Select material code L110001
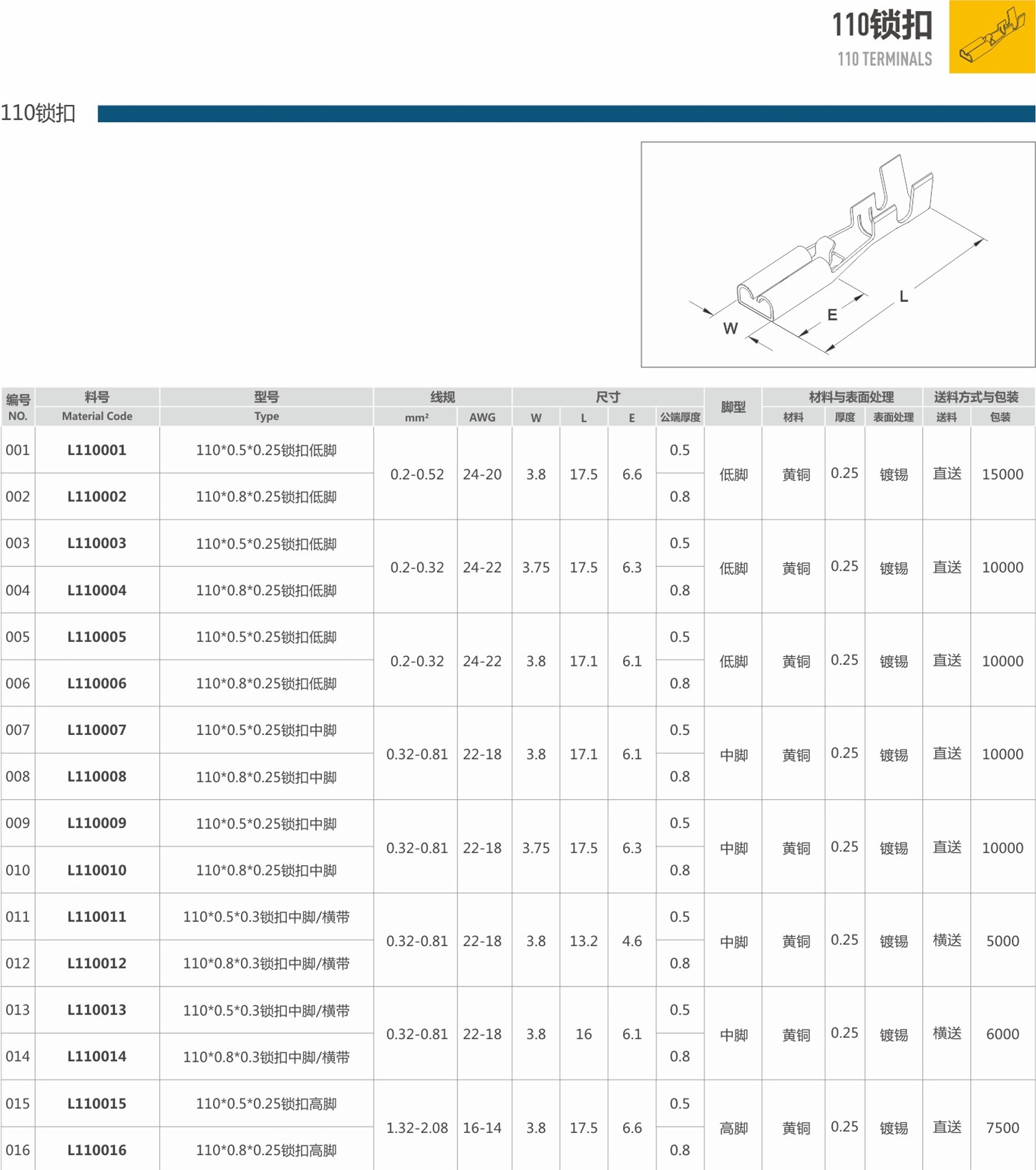The height and width of the screenshot is (1170, 1036). pyautogui.click(x=97, y=450)
